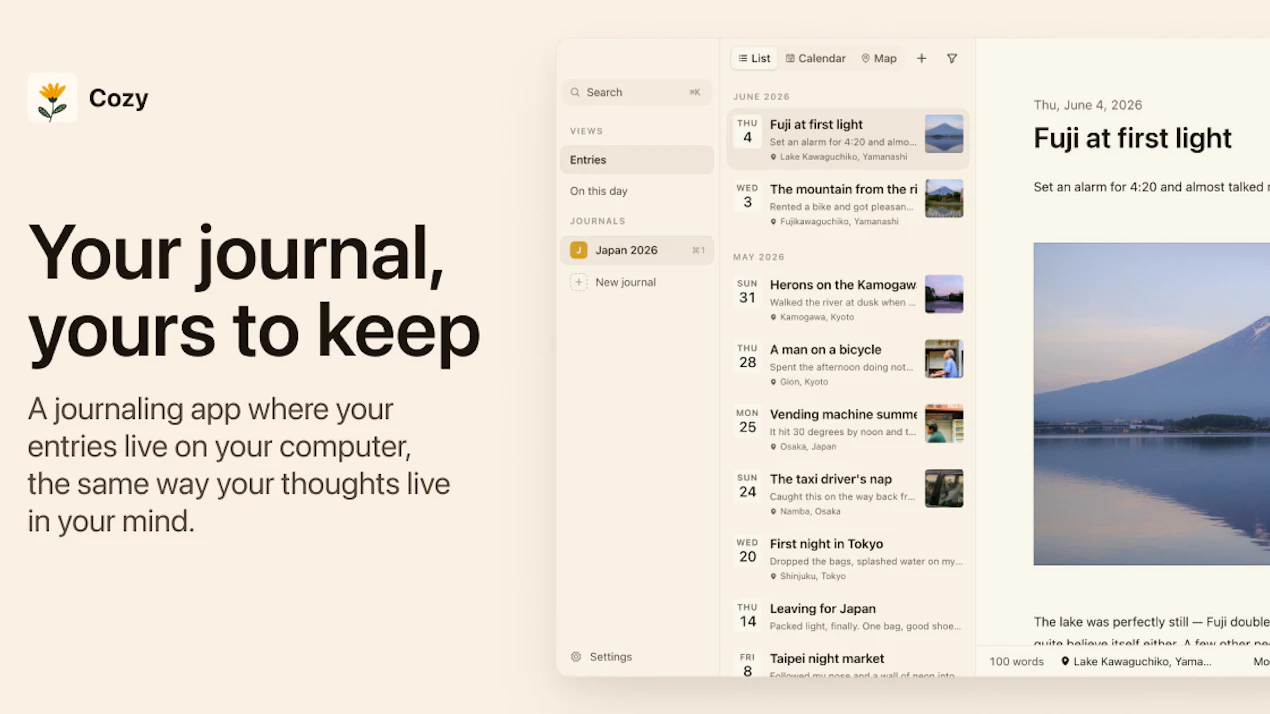Switch to the Calendar view tab
Screen dimensions: 1270x714
815,58
